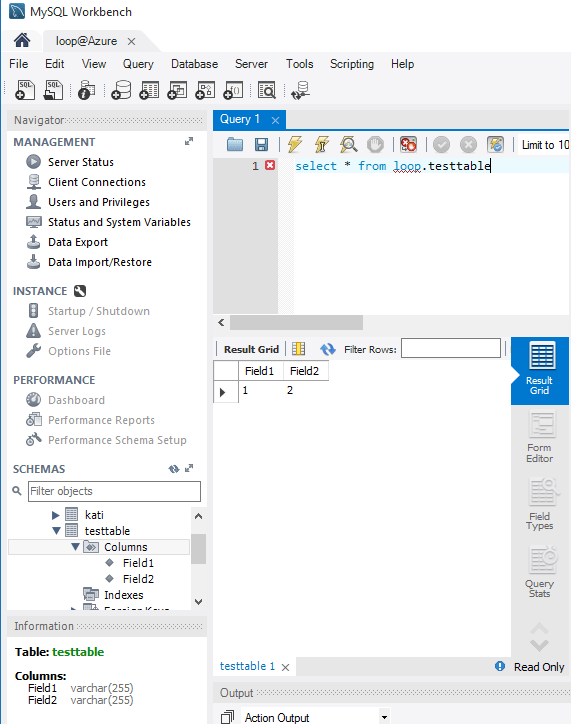Open Query Stats side panel
The height and width of the screenshot is (724, 571).
[540, 572]
